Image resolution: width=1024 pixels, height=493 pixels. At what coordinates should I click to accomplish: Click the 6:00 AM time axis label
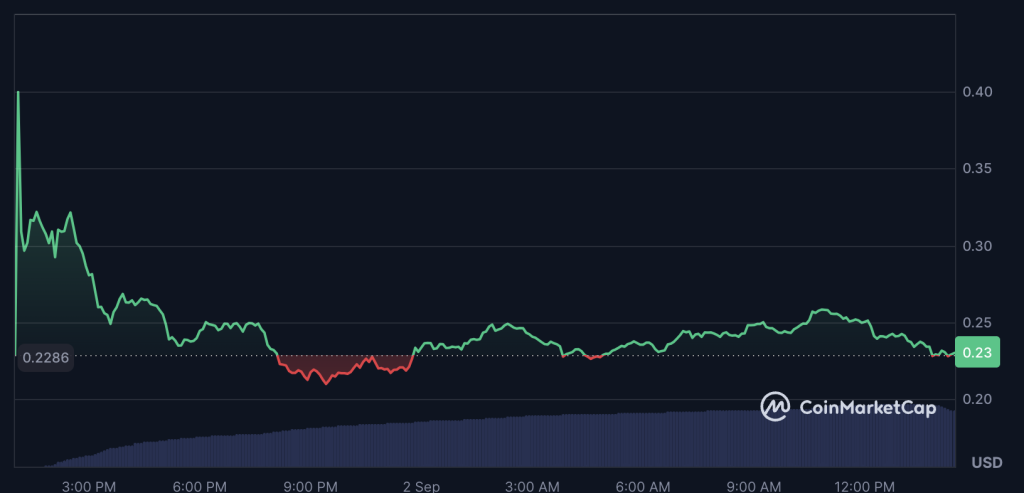click(644, 486)
